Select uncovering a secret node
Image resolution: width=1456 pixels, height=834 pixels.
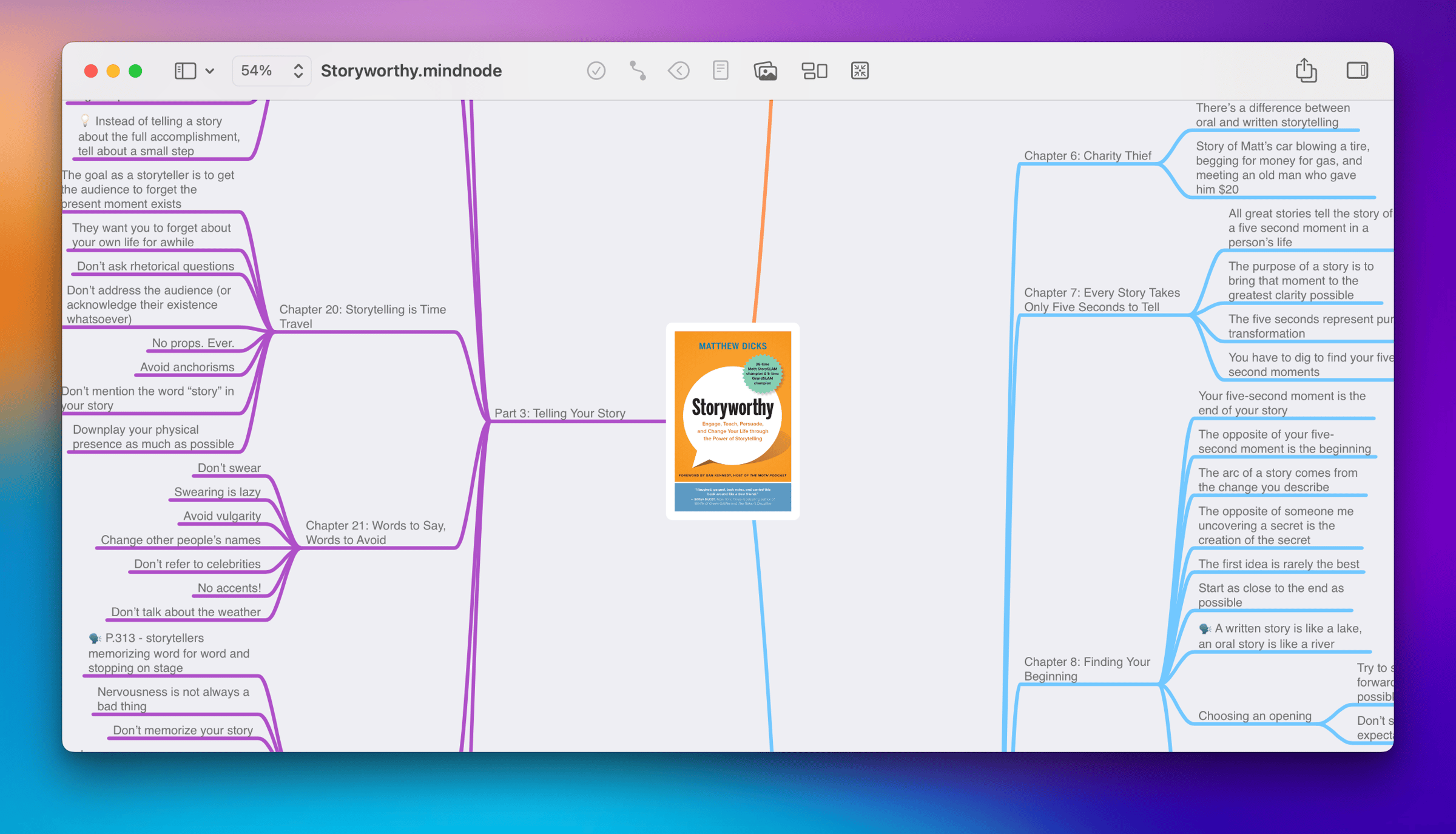pyautogui.click(x=1276, y=525)
